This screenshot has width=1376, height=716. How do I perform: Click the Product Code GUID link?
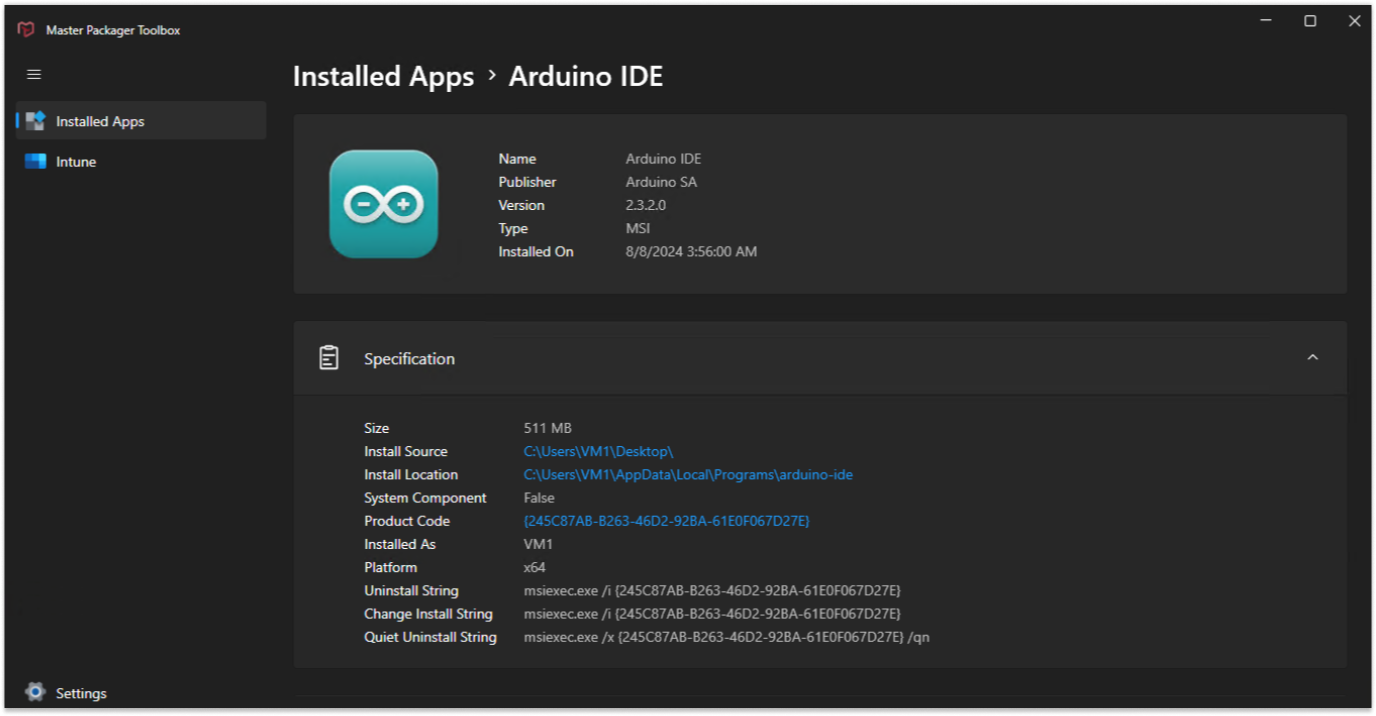(x=667, y=521)
